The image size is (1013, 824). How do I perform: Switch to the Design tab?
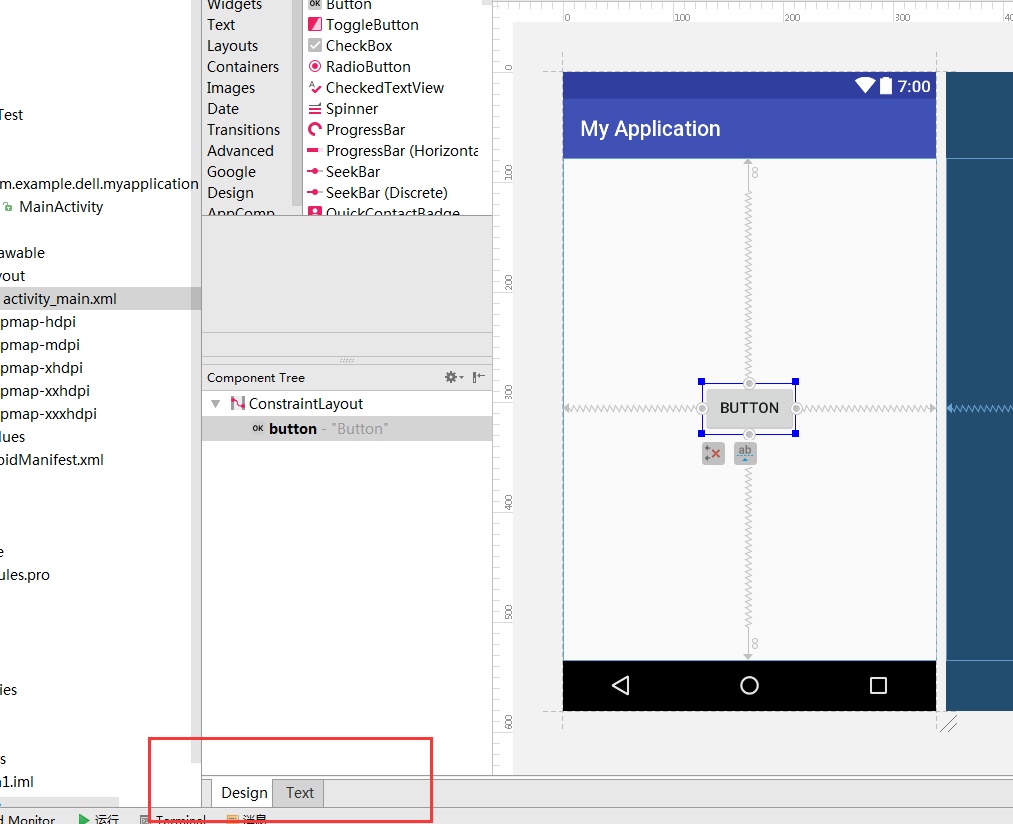tap(244, 793)
